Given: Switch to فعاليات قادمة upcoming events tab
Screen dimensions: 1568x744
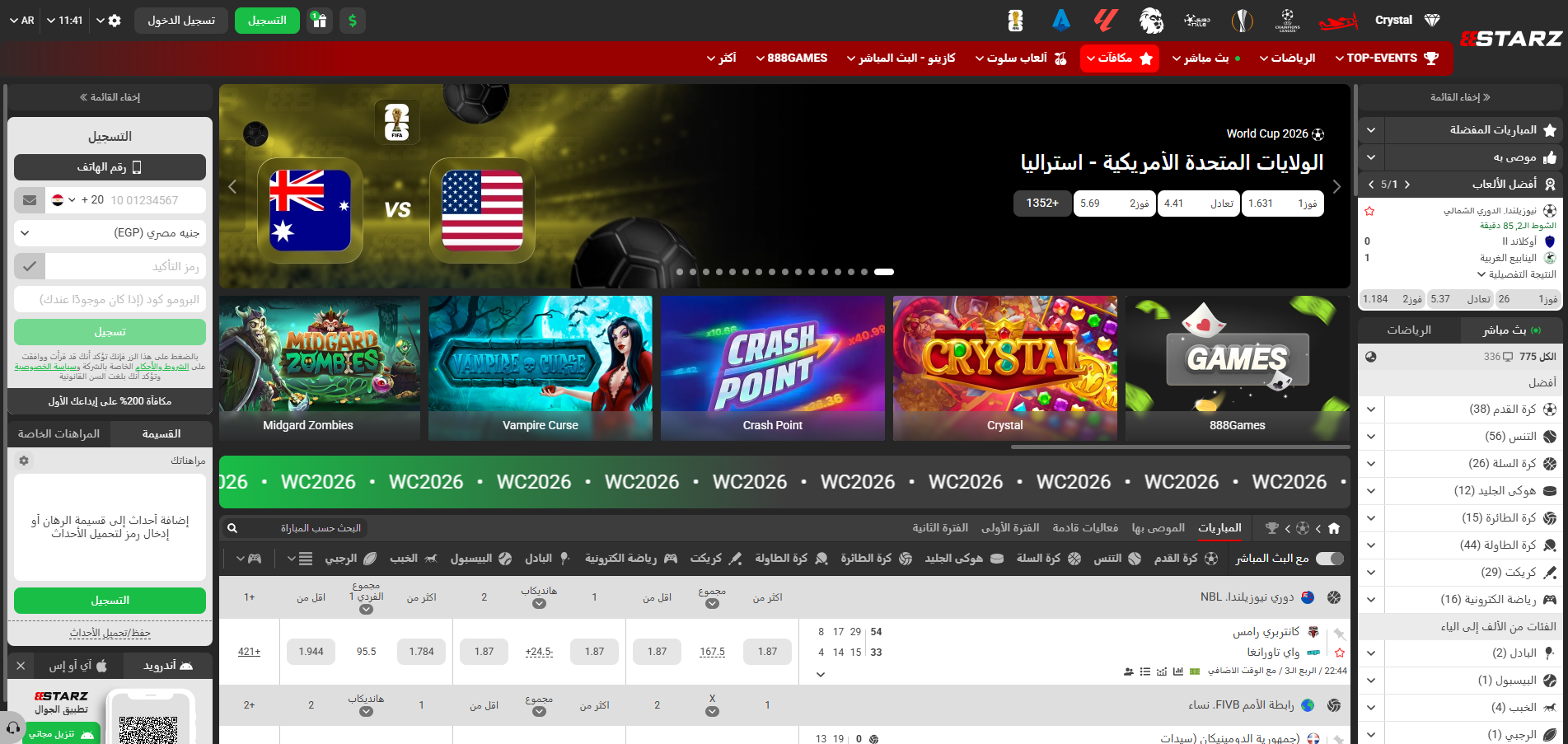Looking at the screenshot, I should pyautogui.click(x=1085, y=528).
